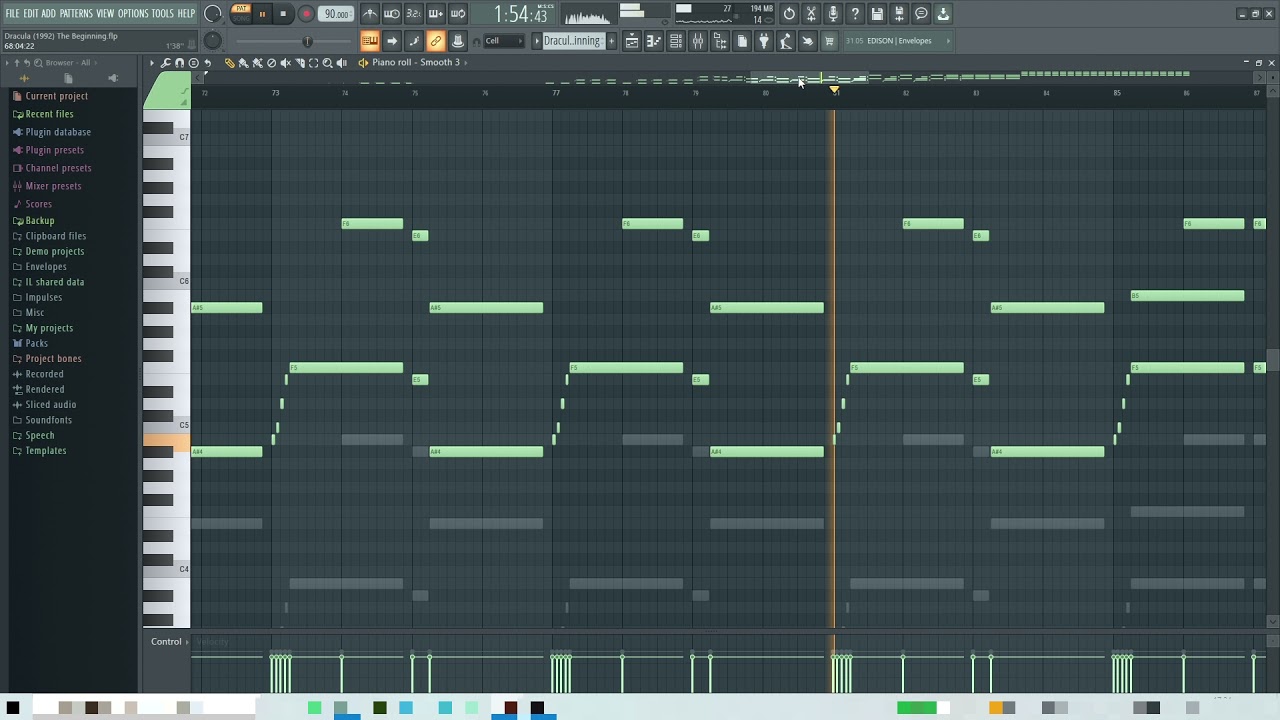Image resolution: width=1280 pixels, height=720 pixels.
Task: Move the song position slider handle
Action: point(307,41)
